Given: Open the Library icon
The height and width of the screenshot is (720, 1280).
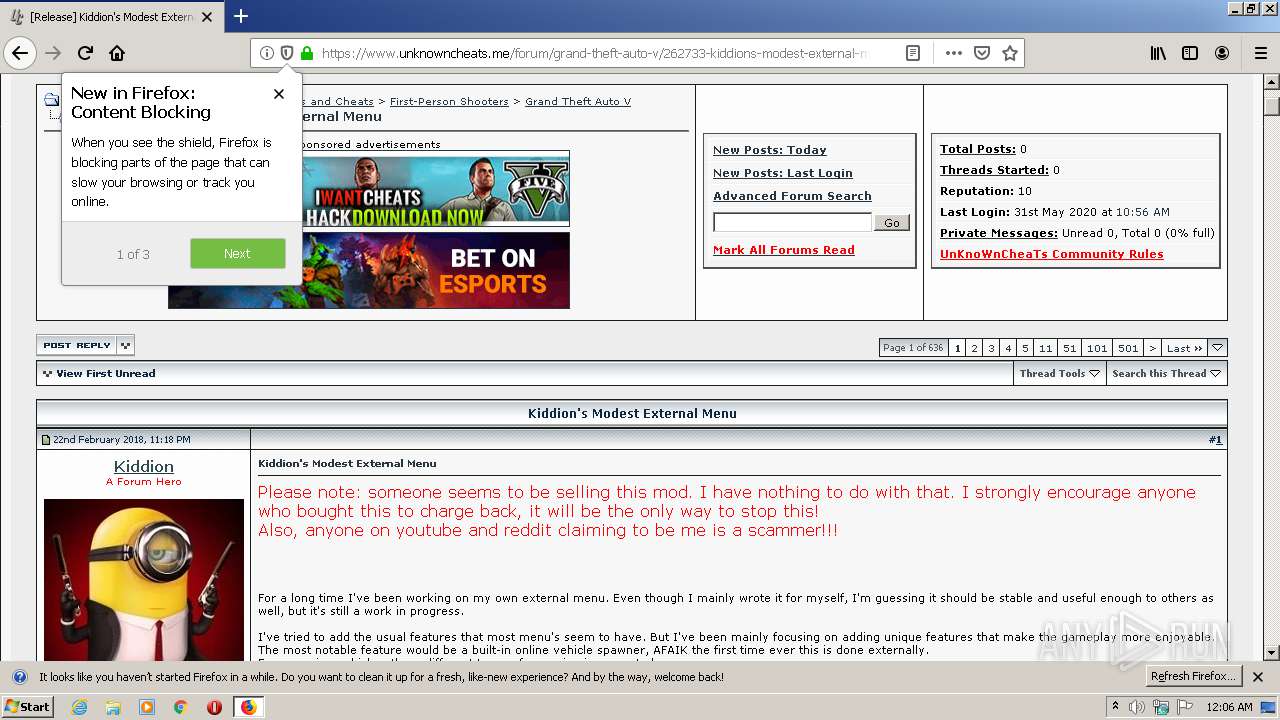Looking at the screenshot, I should 1158,53.
